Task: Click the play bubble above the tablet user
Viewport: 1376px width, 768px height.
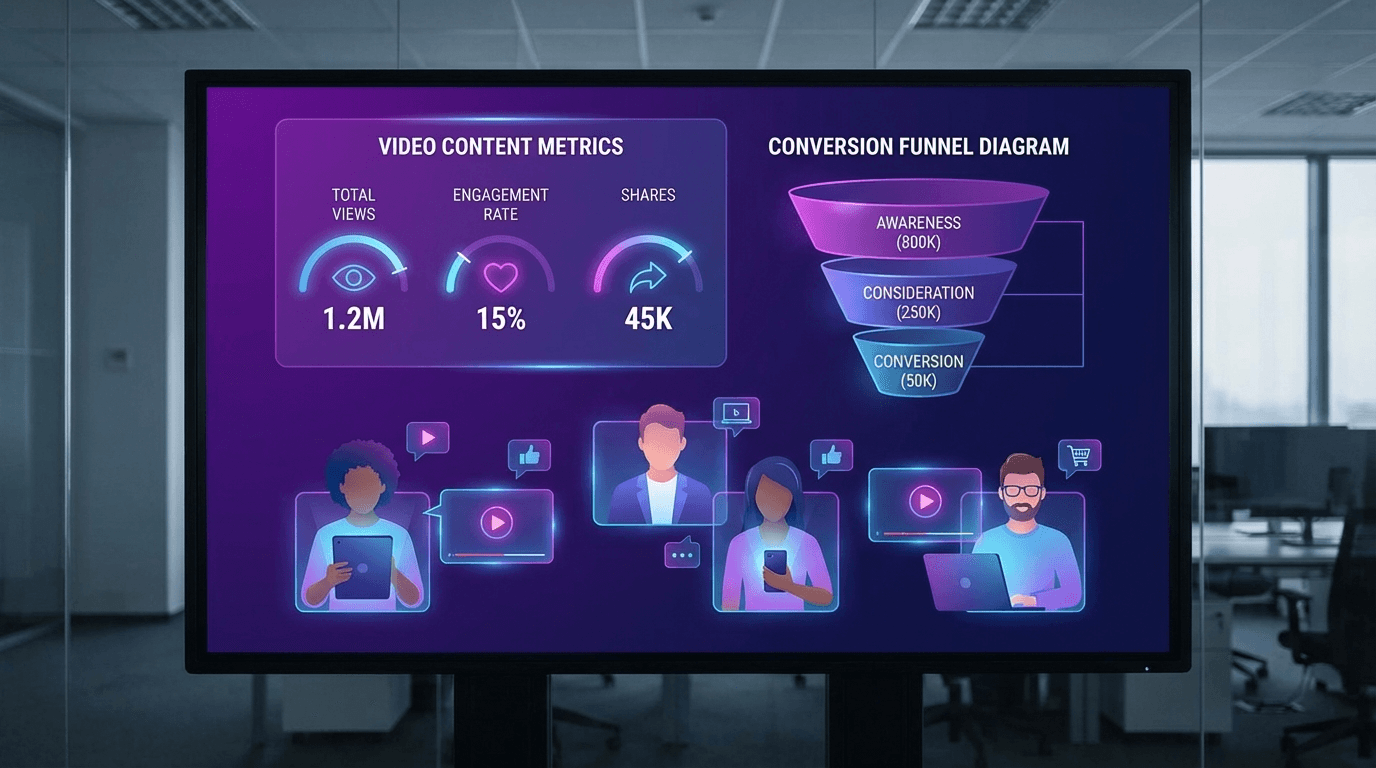Action: (428, 437)
